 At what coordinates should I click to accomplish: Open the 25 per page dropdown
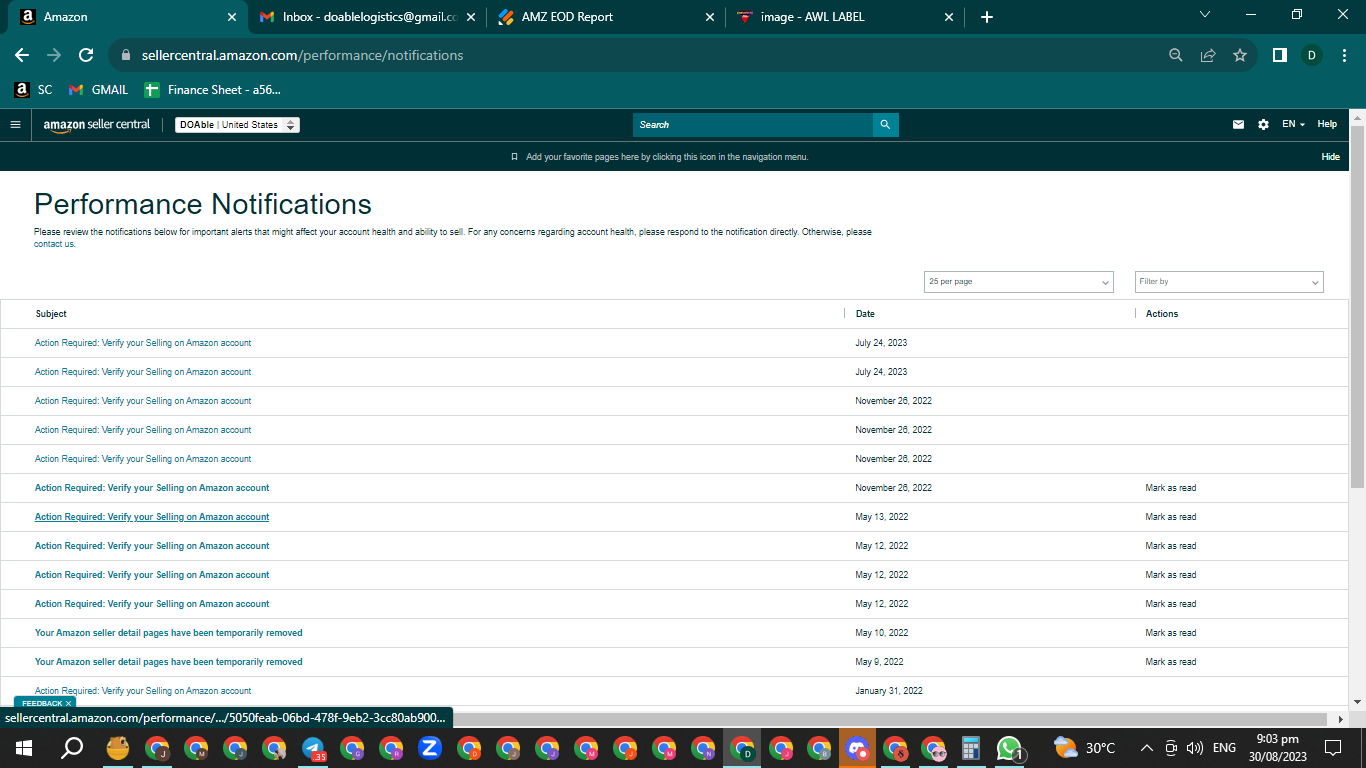point(1019,282)
